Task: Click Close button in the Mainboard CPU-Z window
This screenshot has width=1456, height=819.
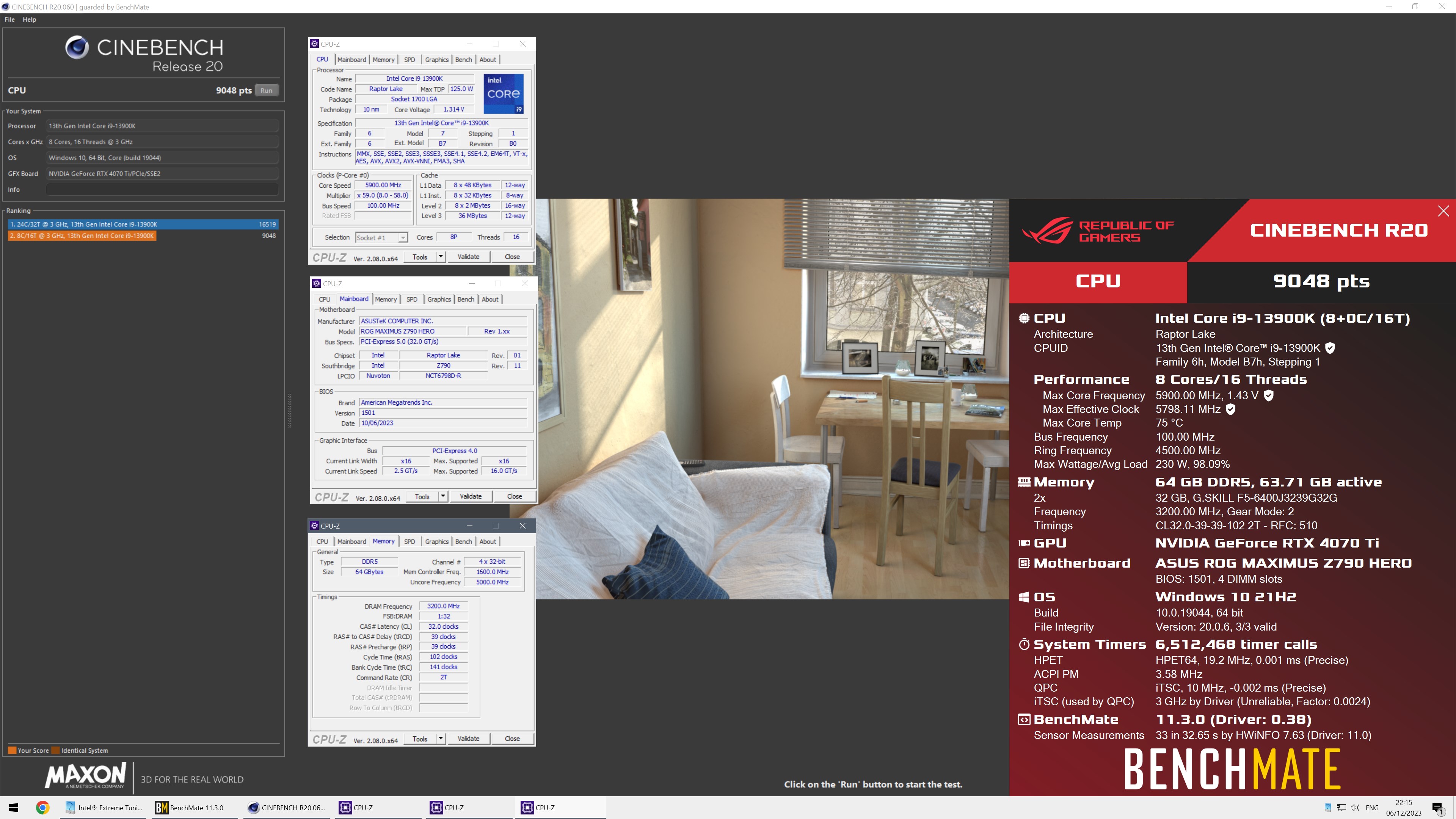Action: pyautogui.click(x=515, y=497)
